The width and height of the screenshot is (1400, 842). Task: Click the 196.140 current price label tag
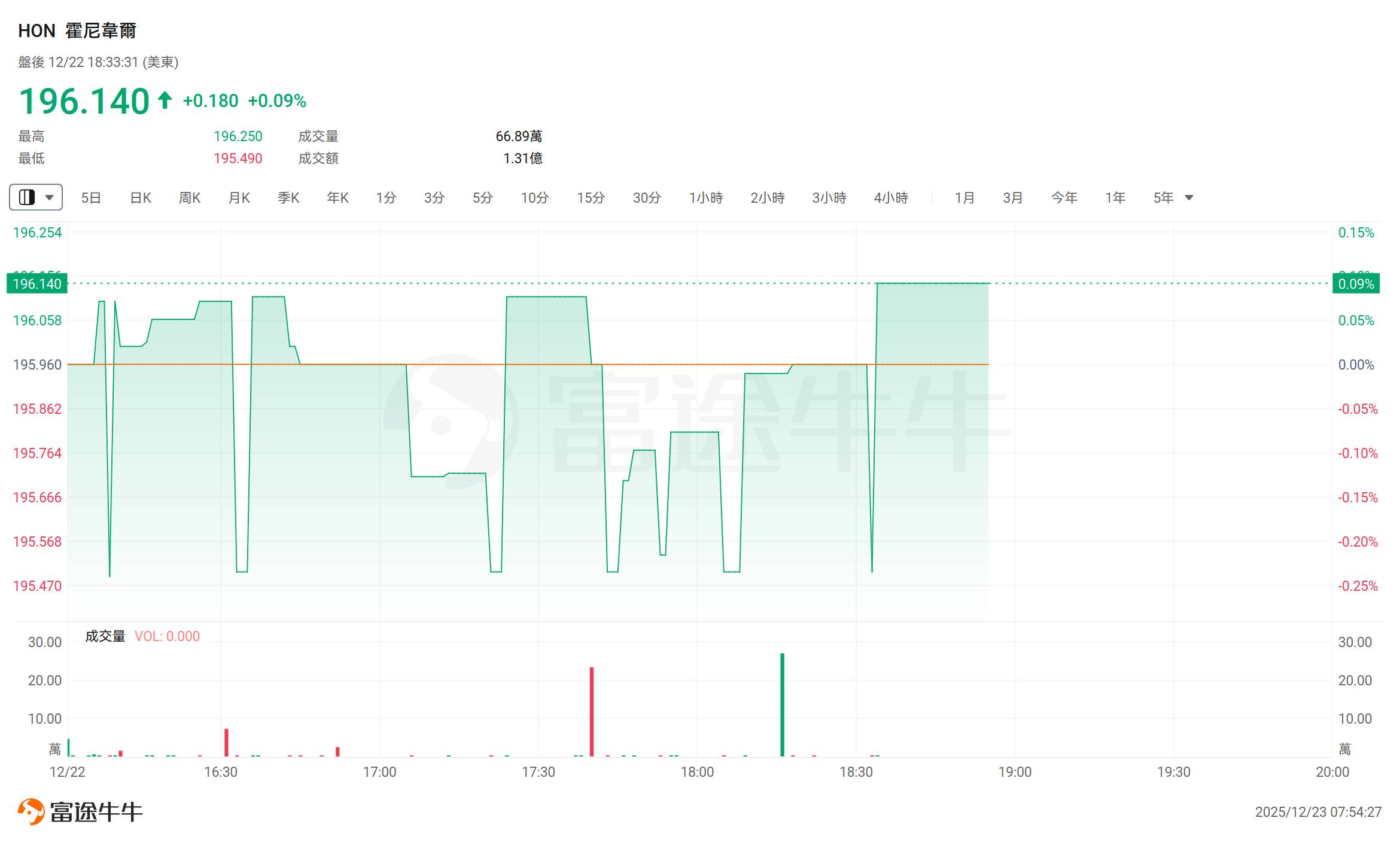(x=37, y=283)
